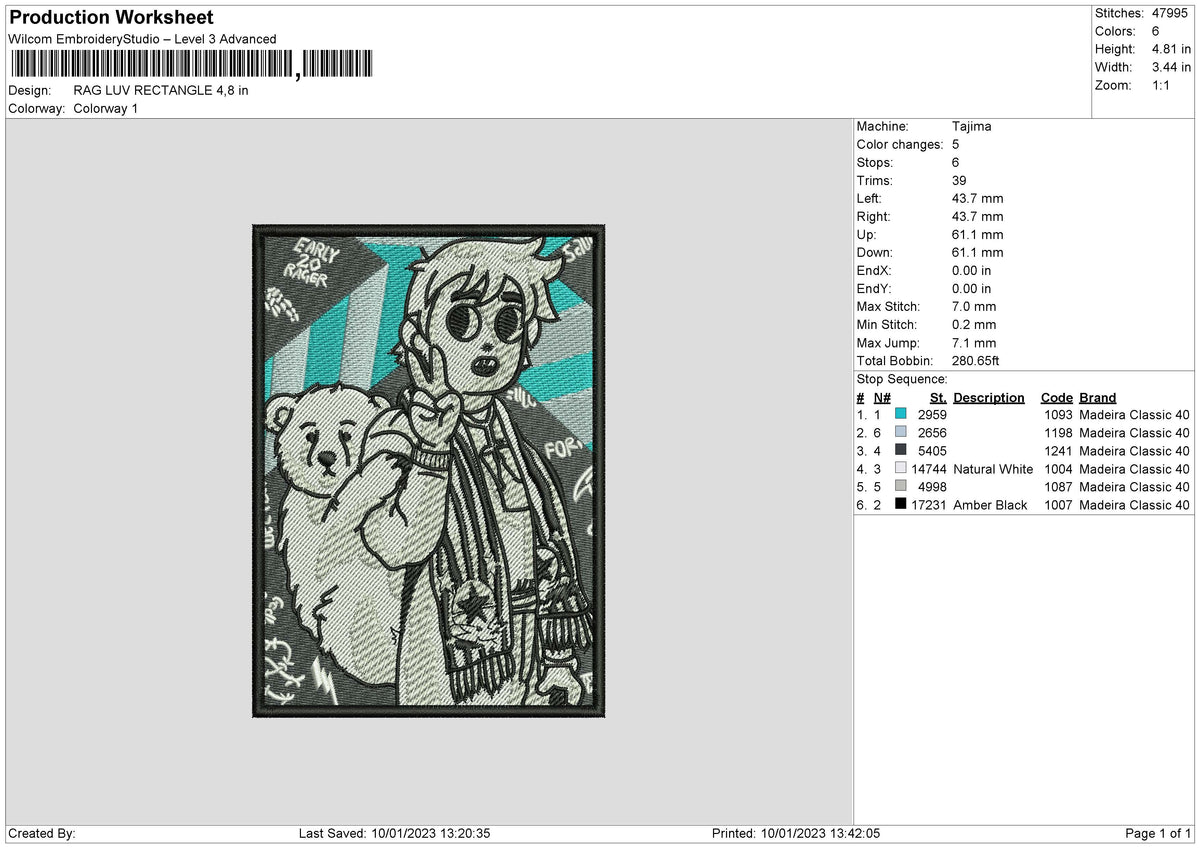Click thread code 1241
Screen dimensions: 1200x848
pos(1056,450)
